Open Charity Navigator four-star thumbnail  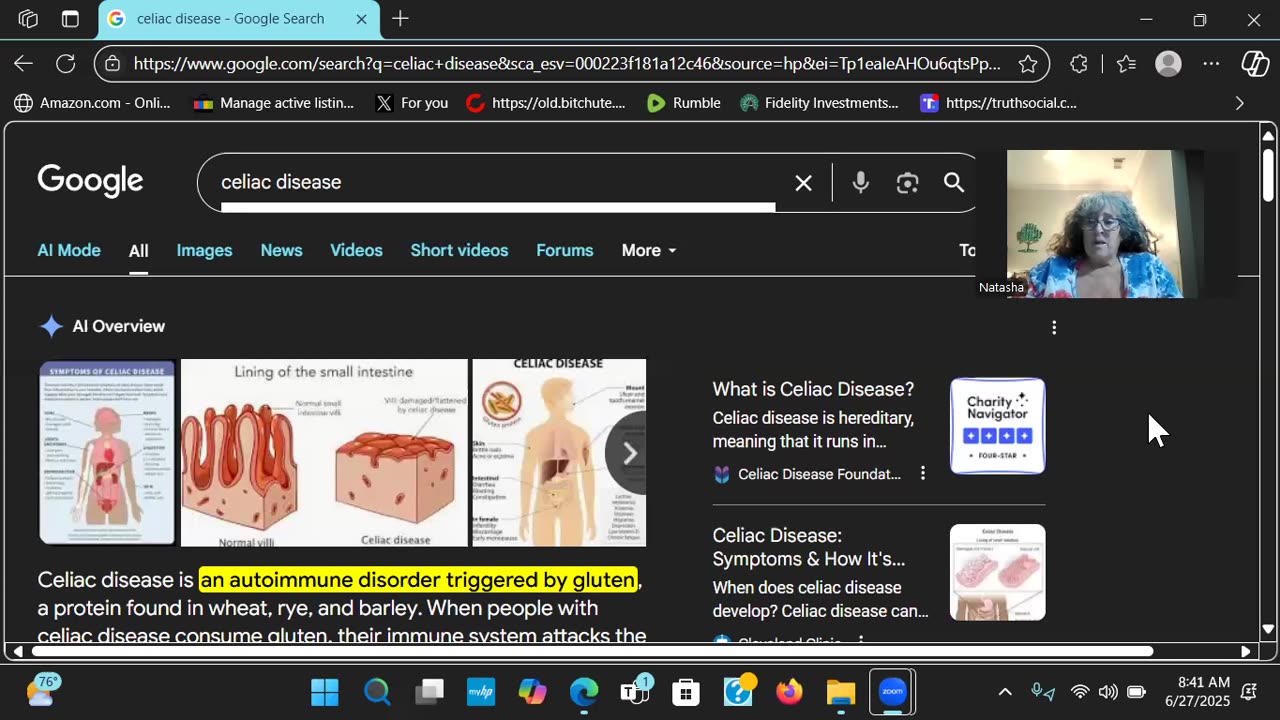[997, 426]
